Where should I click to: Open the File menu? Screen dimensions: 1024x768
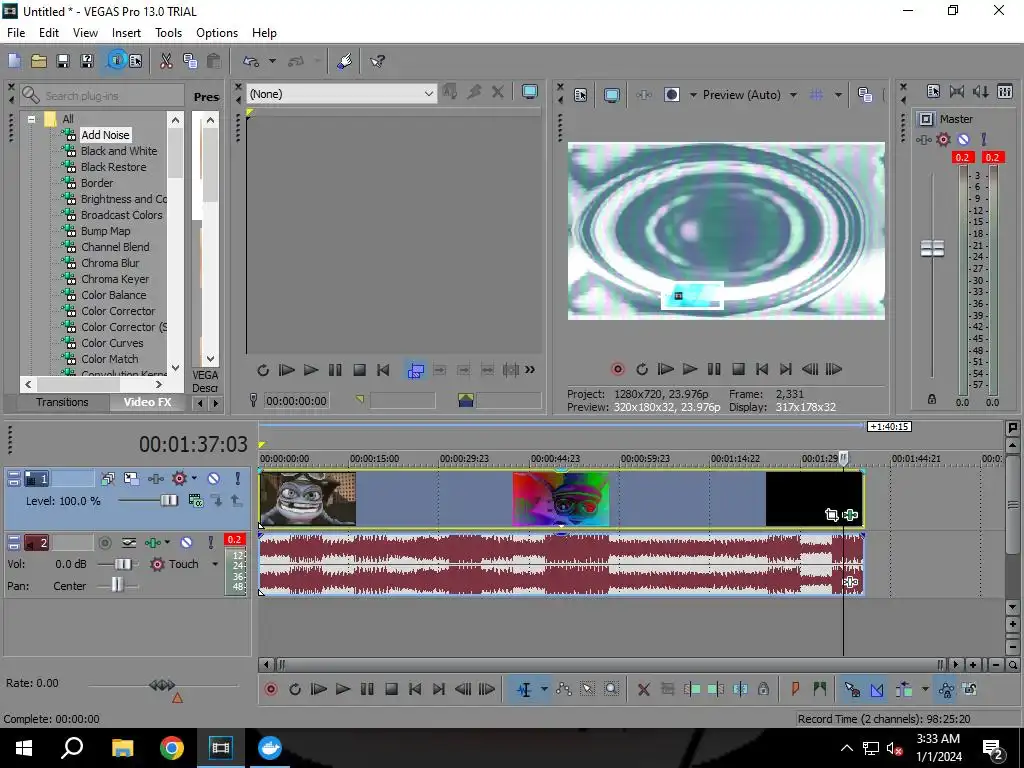pyautogui.click(x=16, y=33)
